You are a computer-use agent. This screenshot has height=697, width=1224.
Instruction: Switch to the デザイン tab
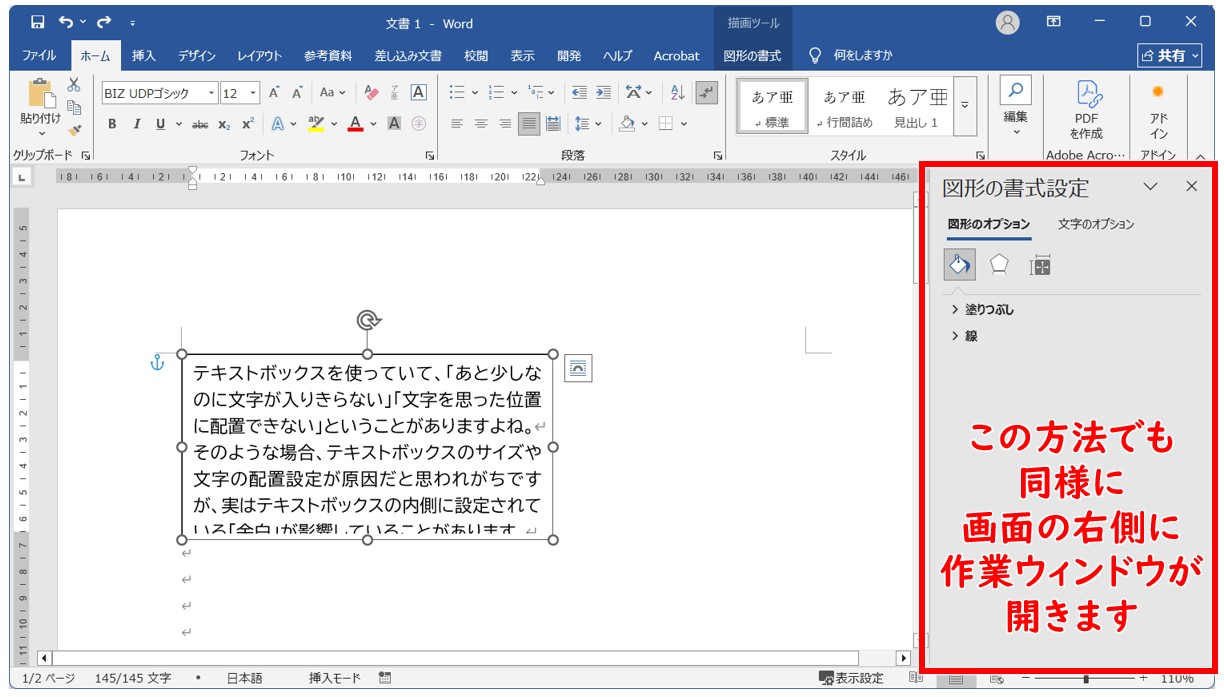click(197, 56)
